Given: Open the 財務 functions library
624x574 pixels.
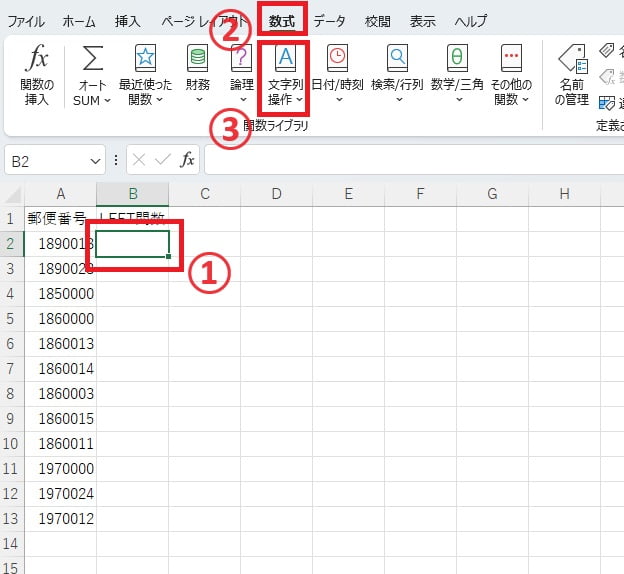Looking at the screenshot, I should coord(198,75).
